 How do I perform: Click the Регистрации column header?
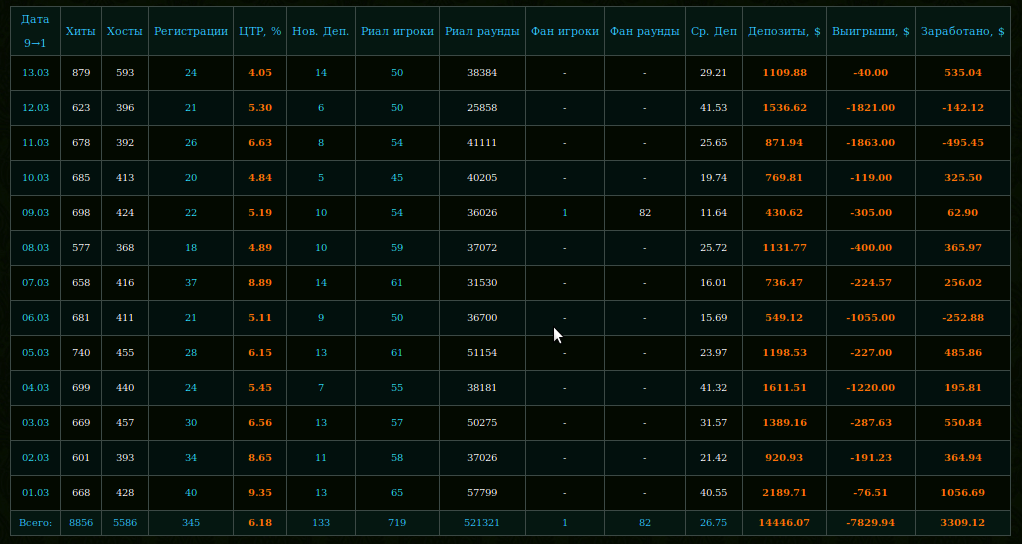pos(191,31)
